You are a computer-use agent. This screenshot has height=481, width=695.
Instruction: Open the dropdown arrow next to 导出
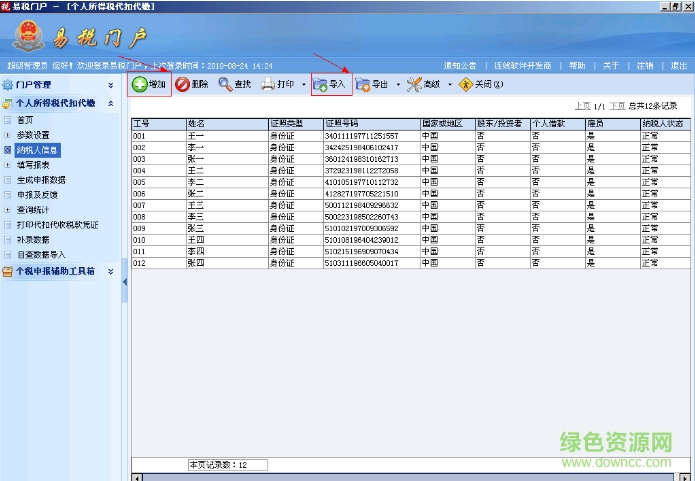pyautogui.click(x=398, y=85)
